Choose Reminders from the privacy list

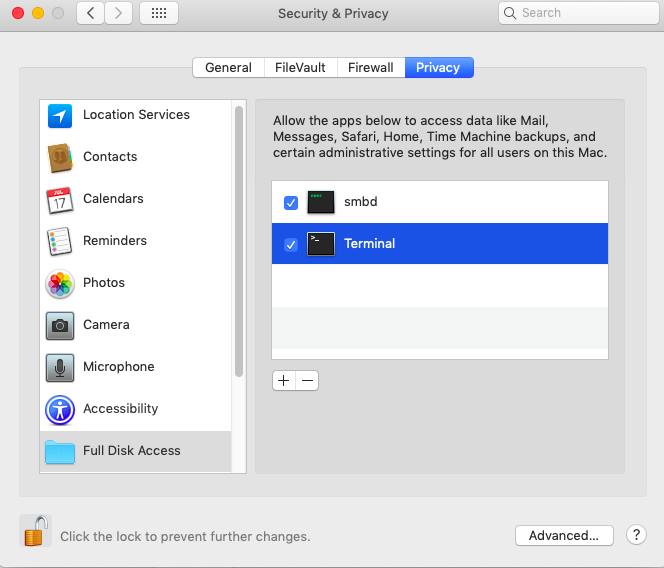pos(114,241)
